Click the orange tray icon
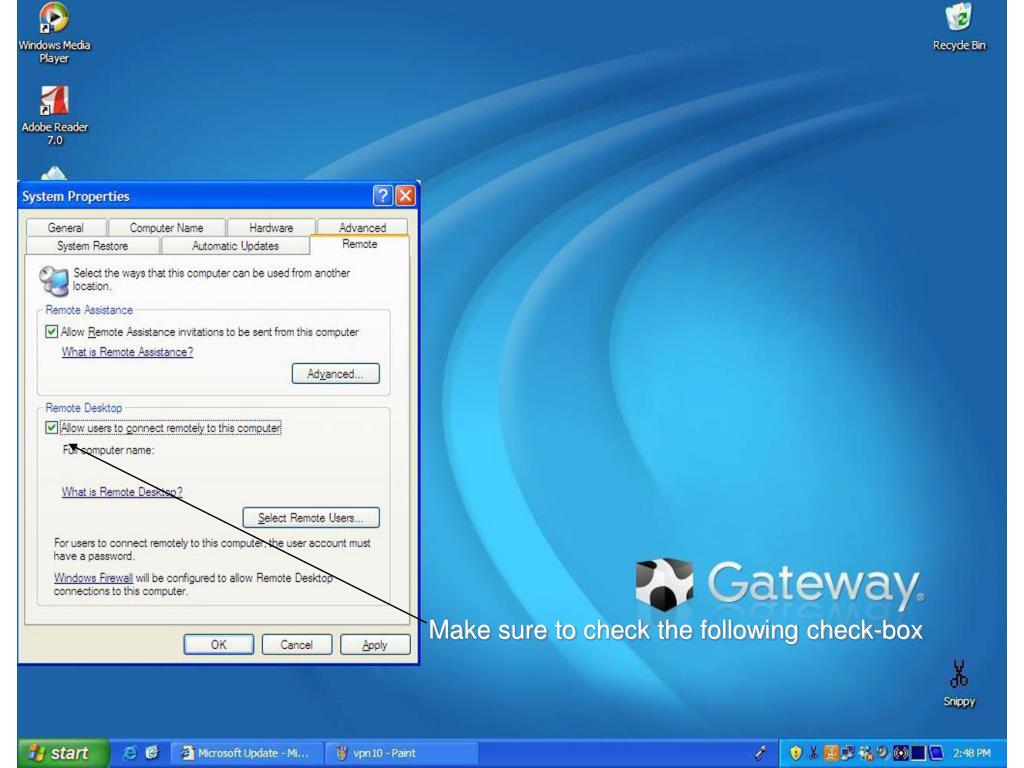Image resolution: width=1024 pixels, height=768 pixels. click(x=831, y=753)
